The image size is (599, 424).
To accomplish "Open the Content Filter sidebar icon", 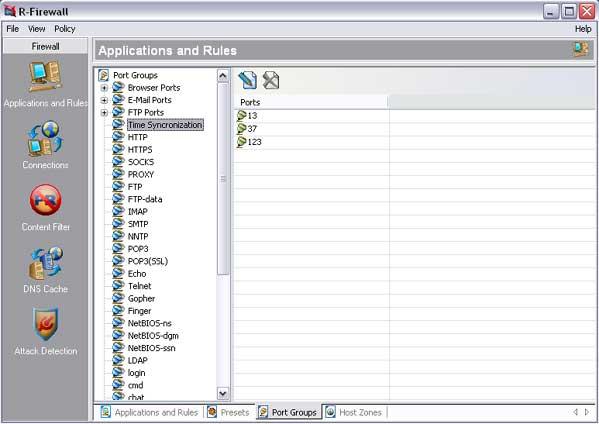I will click(45, 200).
